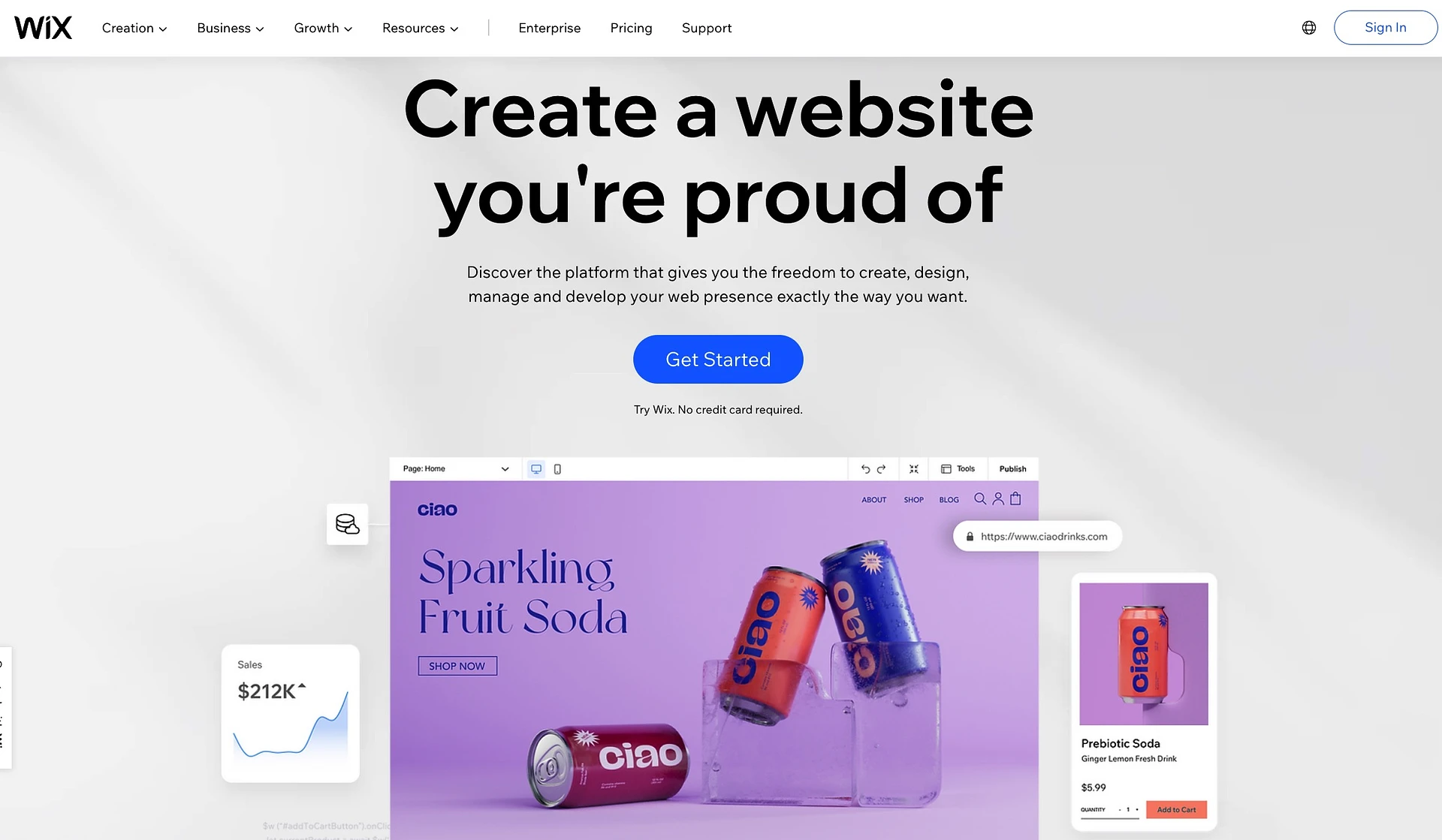
Task: Click the cart icon on Ciao store navbar
Action: pos(1015,498)
